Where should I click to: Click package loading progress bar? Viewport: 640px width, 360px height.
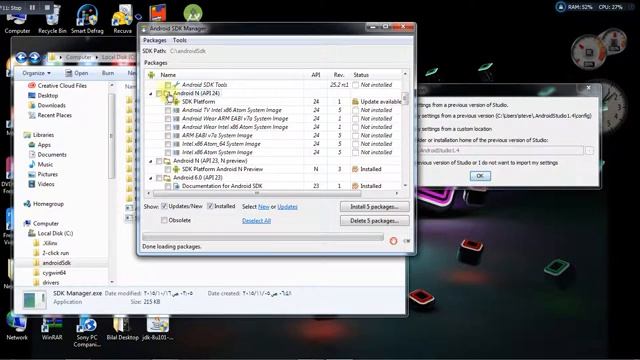(x=263, y=237)
